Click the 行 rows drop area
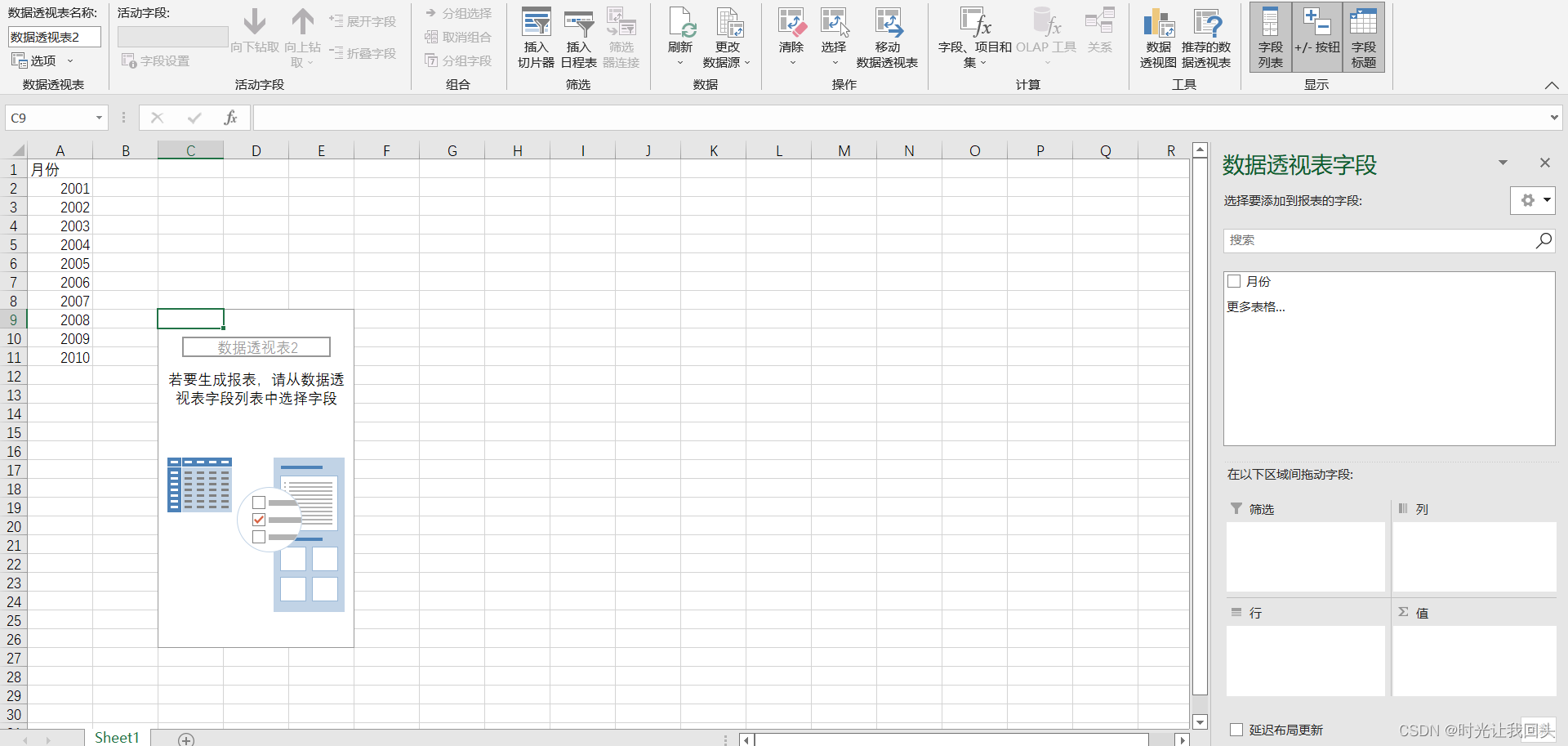Screen dimensions: 1568x746 click(1305, 660)
